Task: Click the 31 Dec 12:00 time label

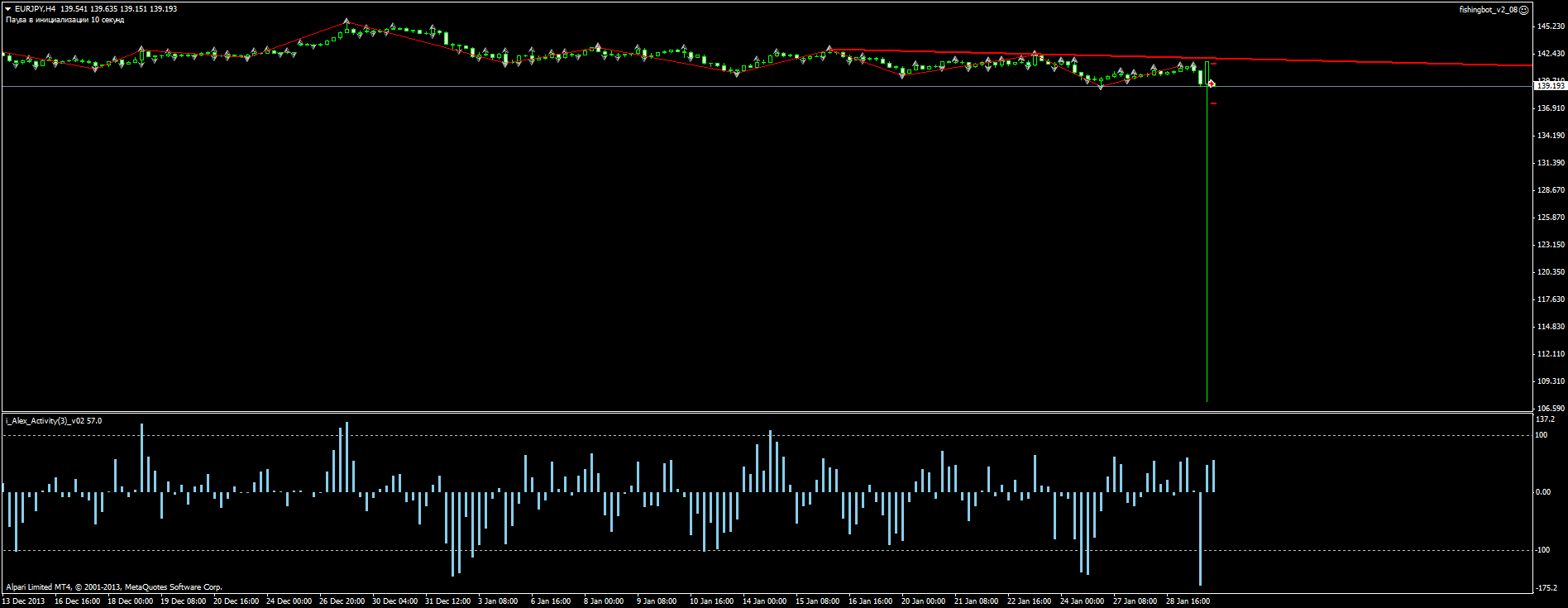Action: [447, 601]
